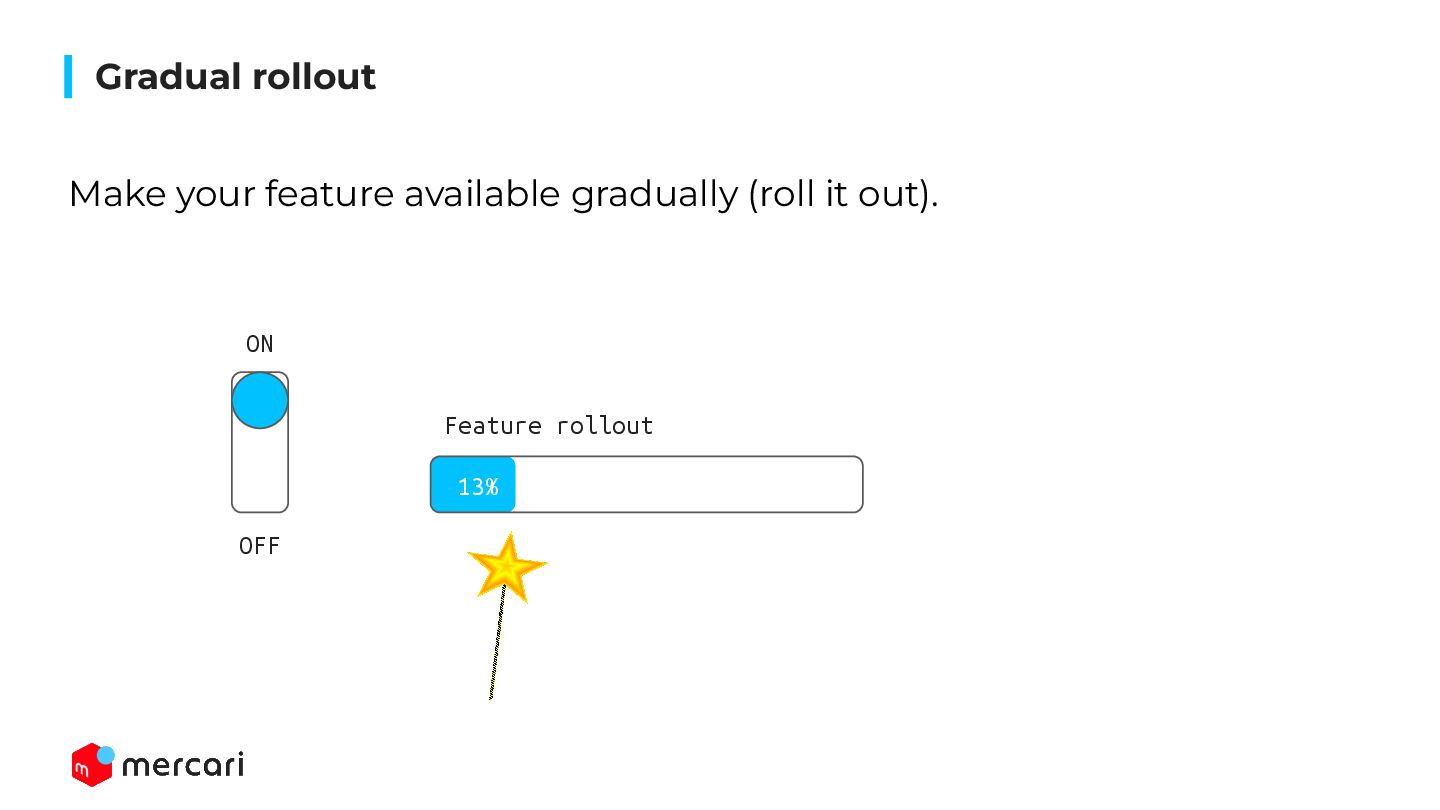Click the yellow star on the magic wand
1440x810 pixels.
tap(507, 568)
